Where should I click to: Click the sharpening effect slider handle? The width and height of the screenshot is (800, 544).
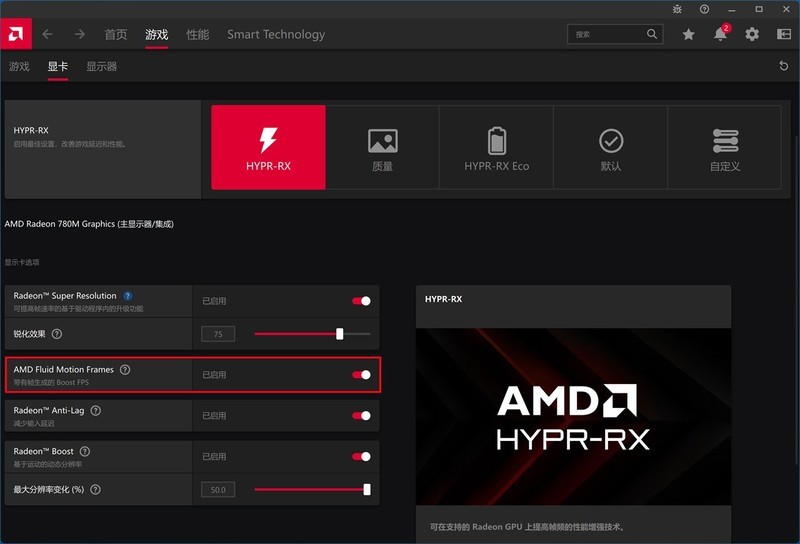(x=340, y=334)
